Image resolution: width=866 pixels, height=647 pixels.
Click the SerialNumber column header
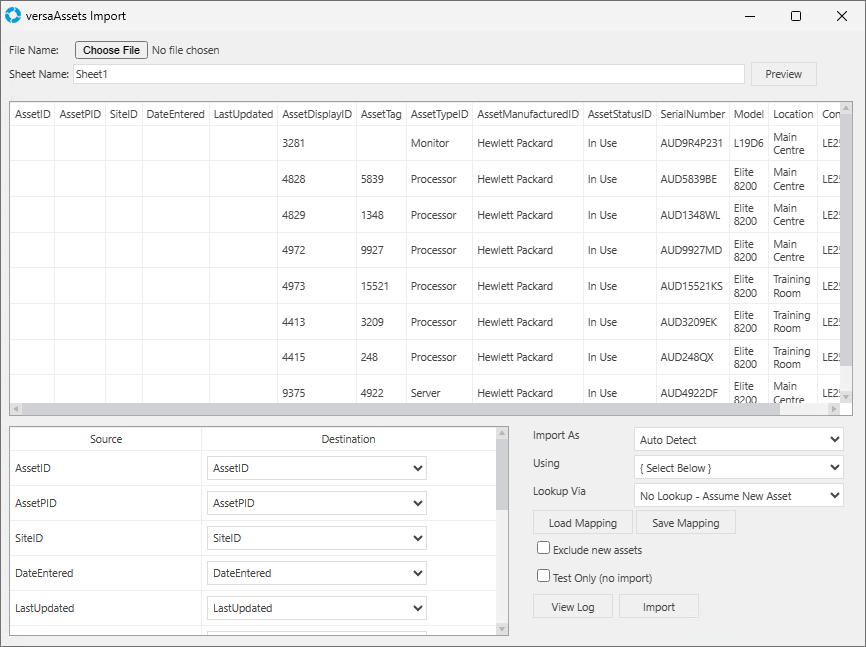click(x=692, y=114)
